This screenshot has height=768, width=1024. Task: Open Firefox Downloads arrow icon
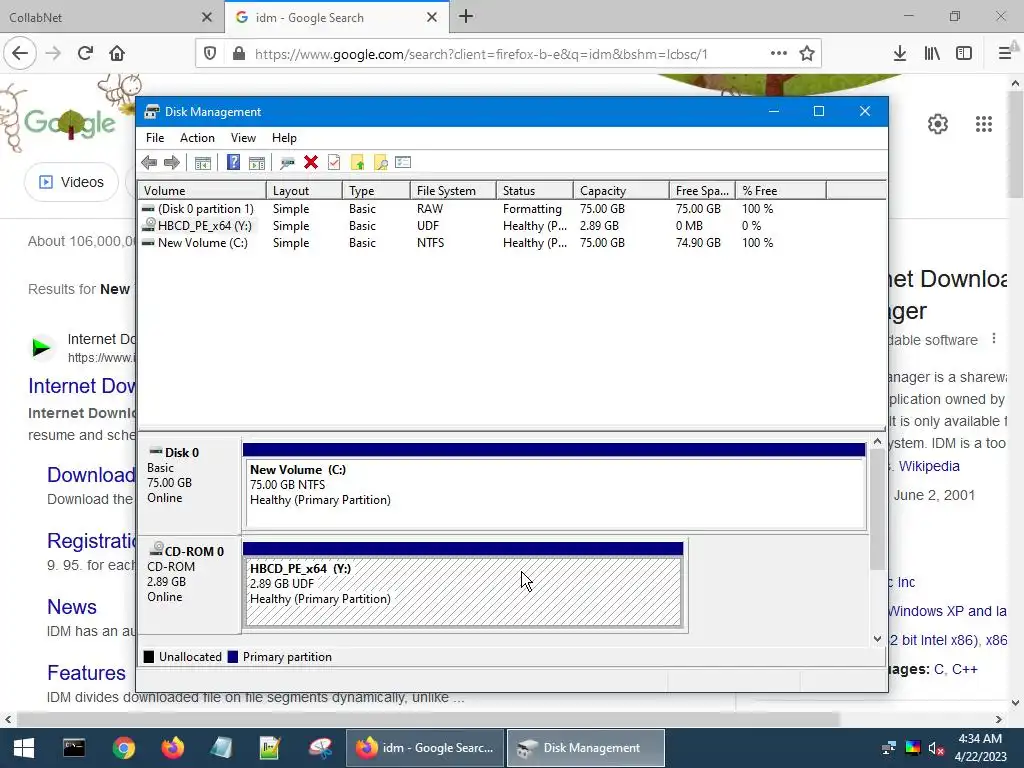click(x=900, y=54)
